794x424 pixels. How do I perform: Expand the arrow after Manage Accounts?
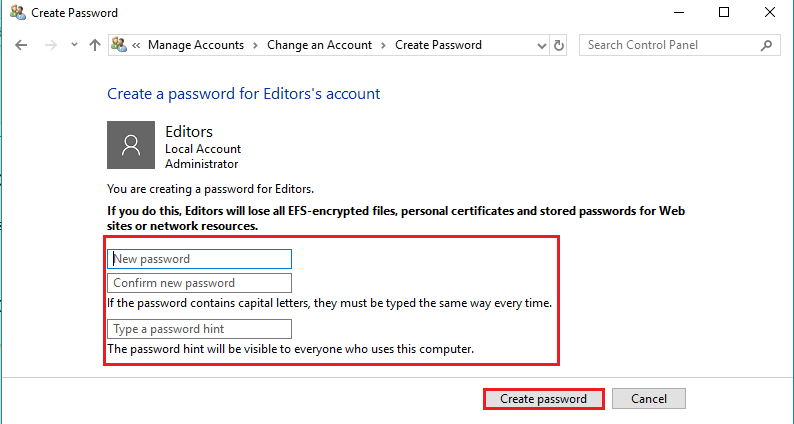256,45
